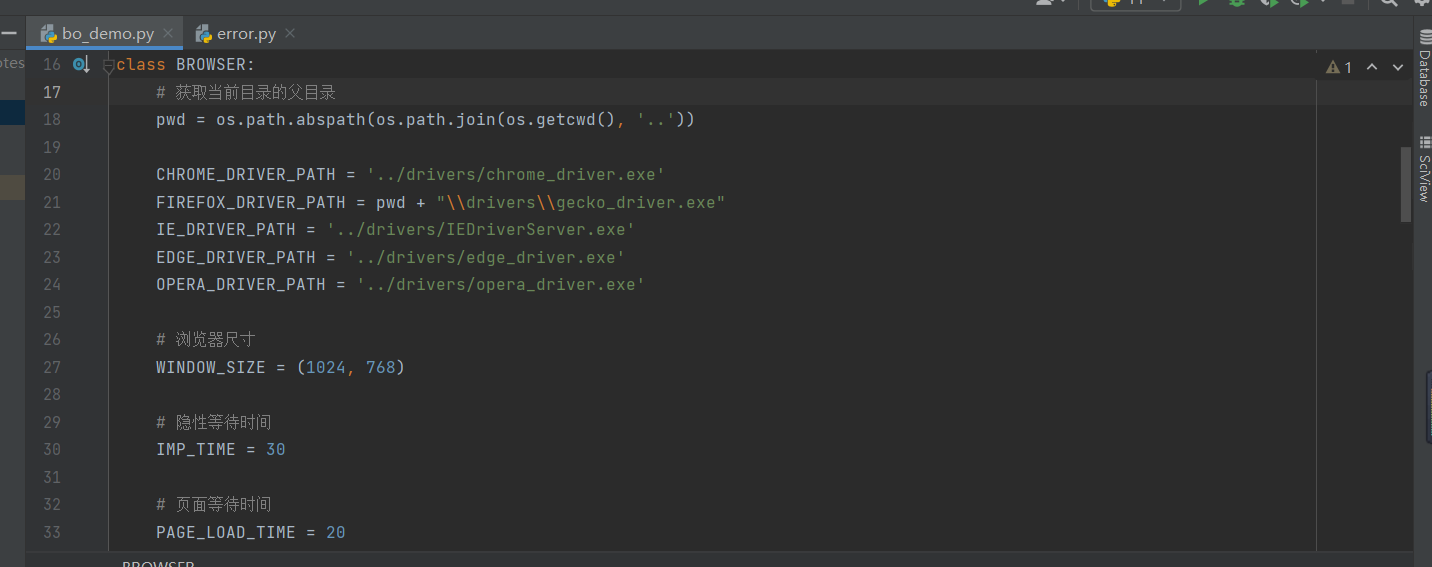Go to next highlighted error arrow
1432x567 pixels.
(x=1398, y=67)
